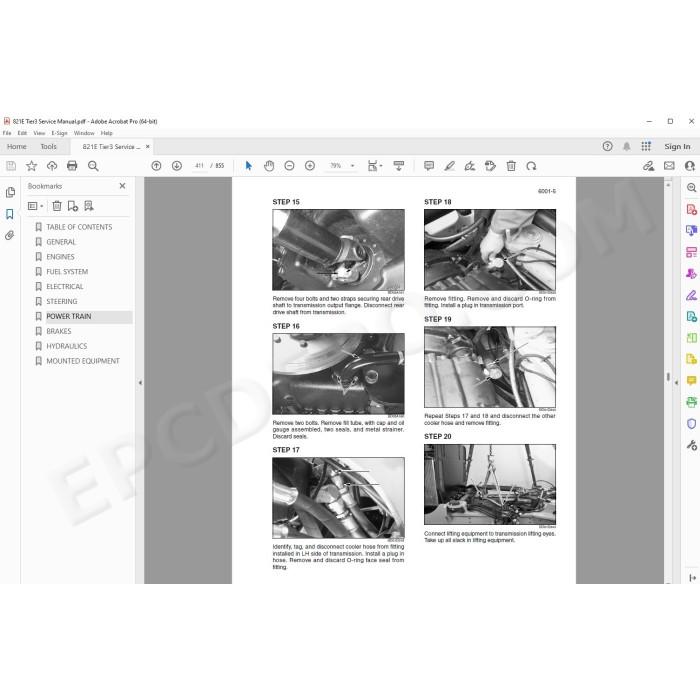Print the document
Screen dimensions: 700x700
[72, 166]
